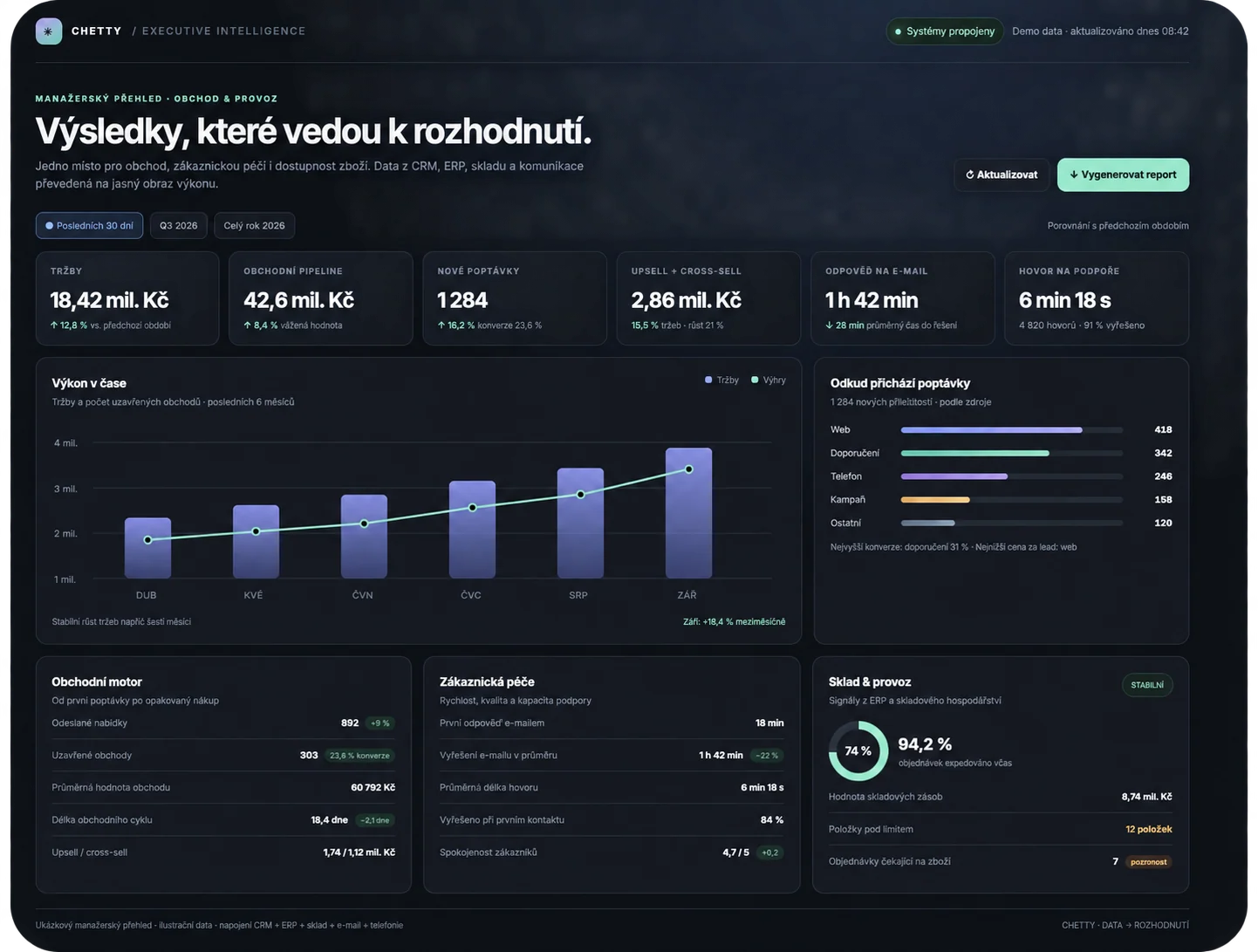Click the pozornost warning badge
The width and height of the screenshot is (1258, 952).
coord(1148,862)
